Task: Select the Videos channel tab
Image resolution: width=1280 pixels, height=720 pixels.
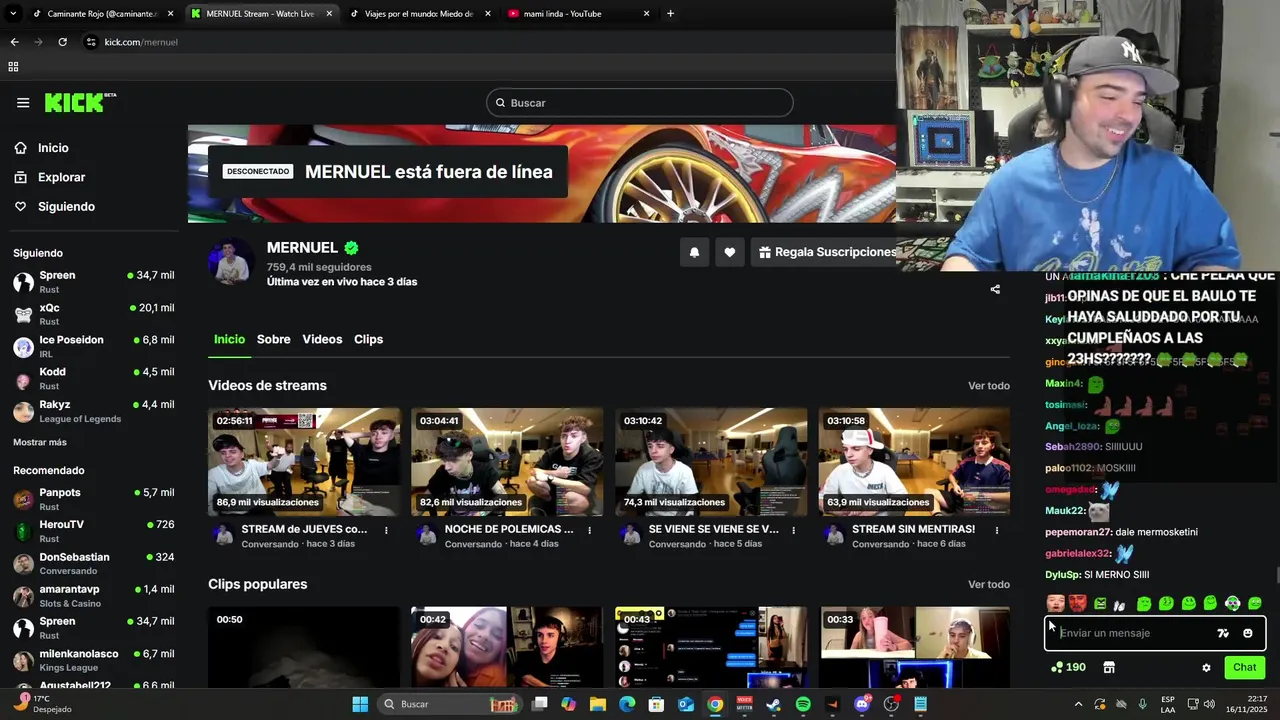Action: click(322, 339)
